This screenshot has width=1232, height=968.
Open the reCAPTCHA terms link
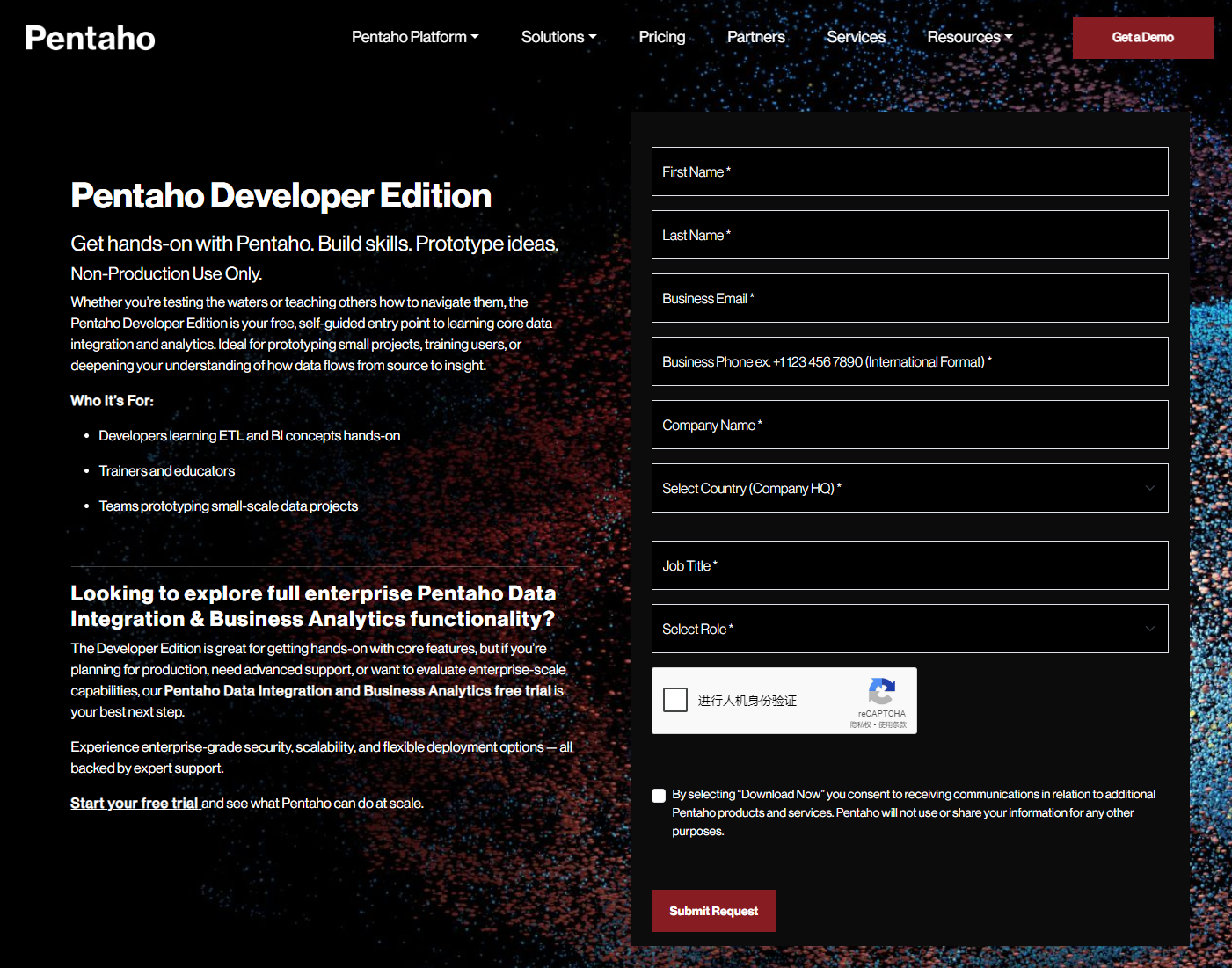point(893,724)
